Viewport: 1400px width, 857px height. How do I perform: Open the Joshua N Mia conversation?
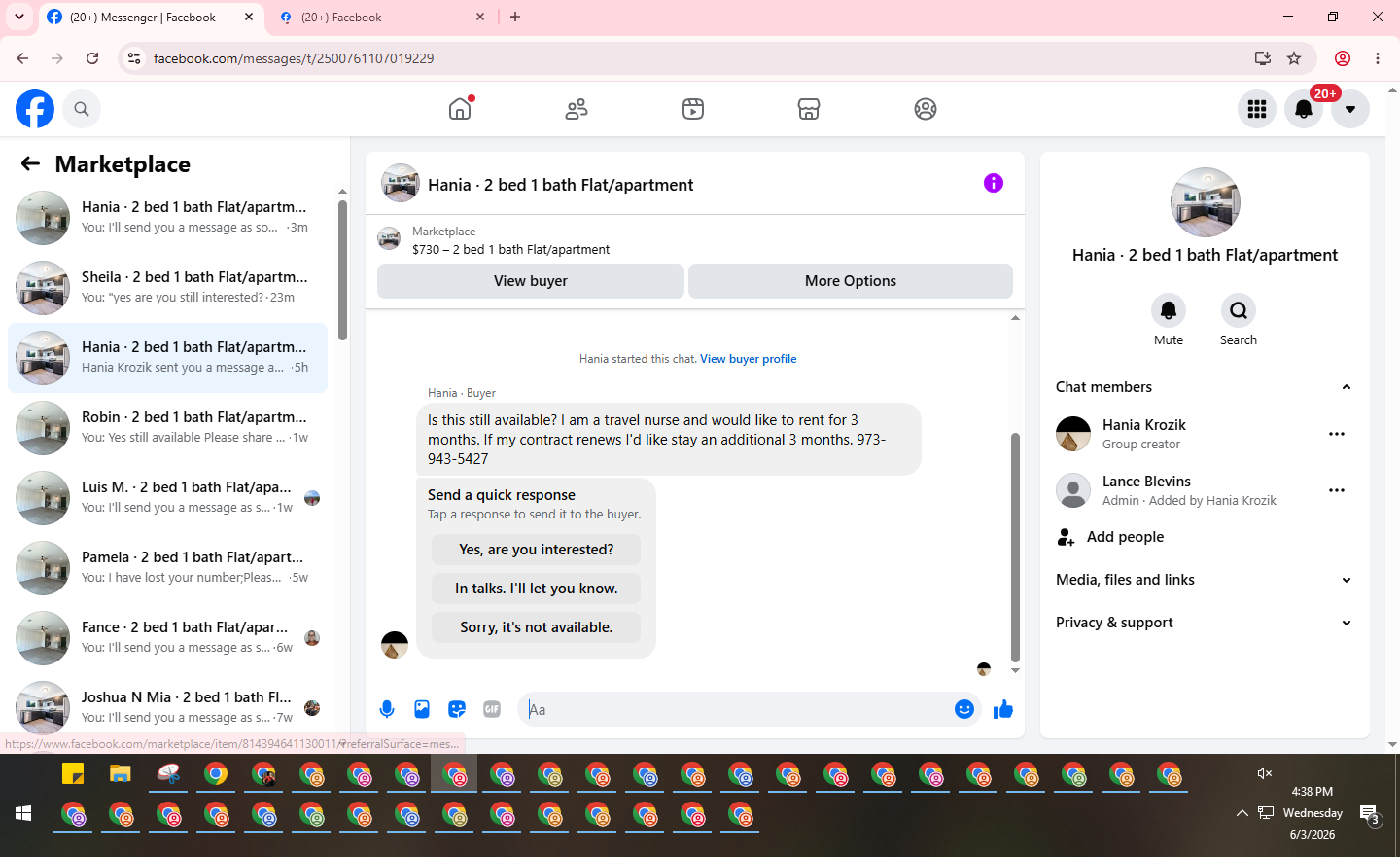coord(167,708)
